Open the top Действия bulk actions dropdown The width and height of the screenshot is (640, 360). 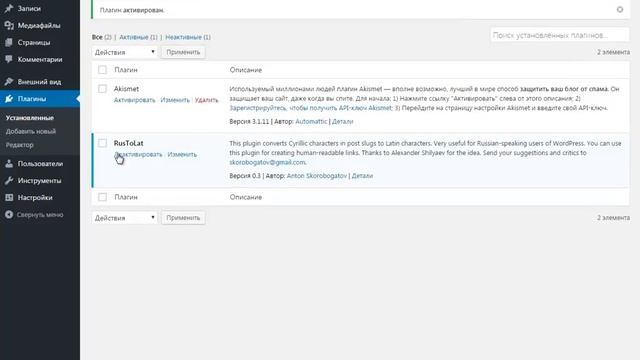tap(124, 52)
